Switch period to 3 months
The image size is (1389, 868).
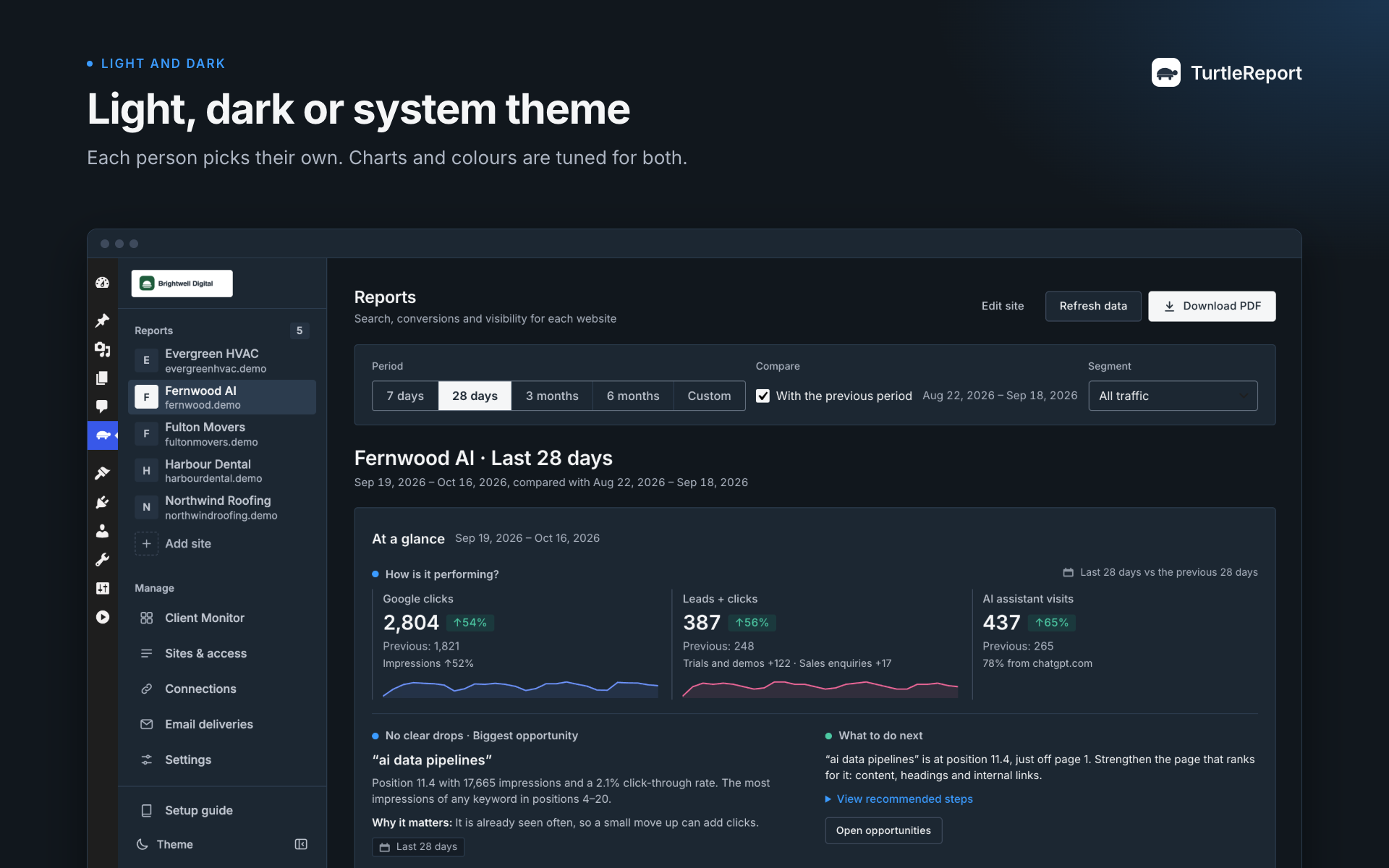click(552, 396)
